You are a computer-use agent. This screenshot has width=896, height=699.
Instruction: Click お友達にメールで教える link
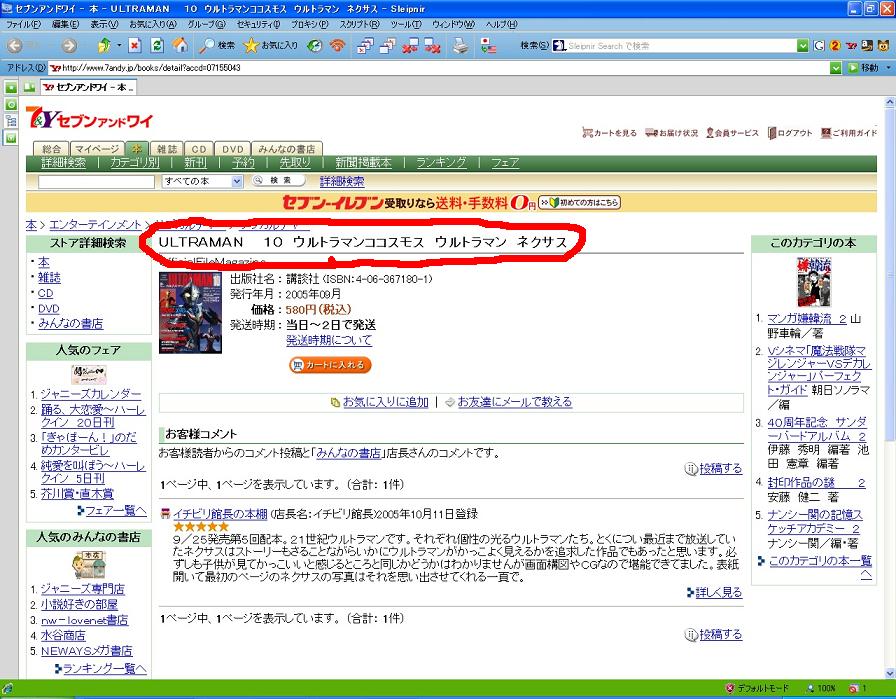point(515,402)
